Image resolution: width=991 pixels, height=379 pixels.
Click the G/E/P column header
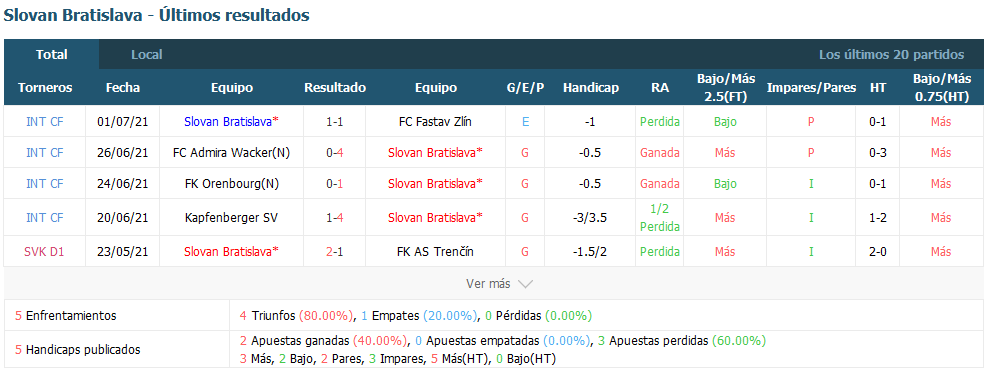click(x=525, y=88)
